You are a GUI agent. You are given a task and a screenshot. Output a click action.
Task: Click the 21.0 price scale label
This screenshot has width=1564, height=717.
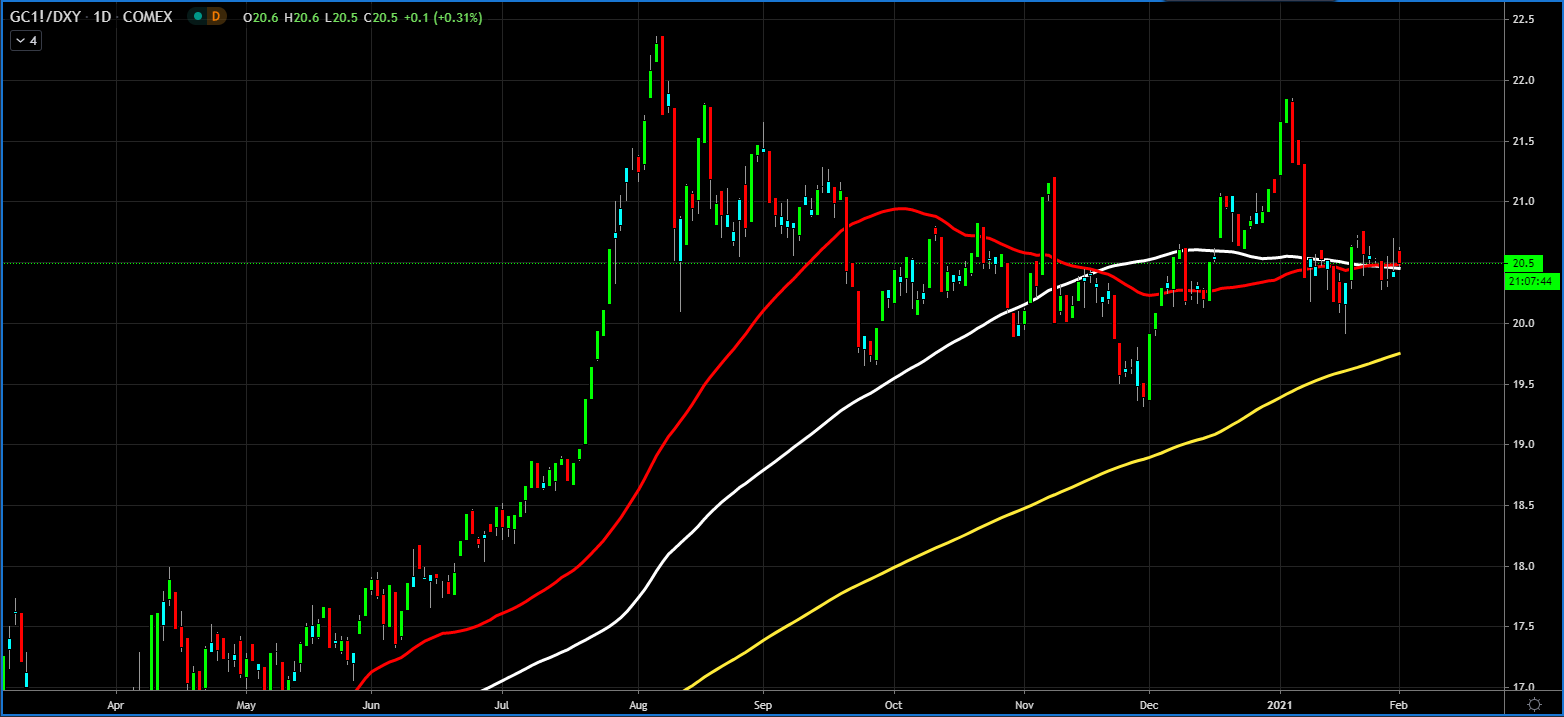coord(1523,202)
